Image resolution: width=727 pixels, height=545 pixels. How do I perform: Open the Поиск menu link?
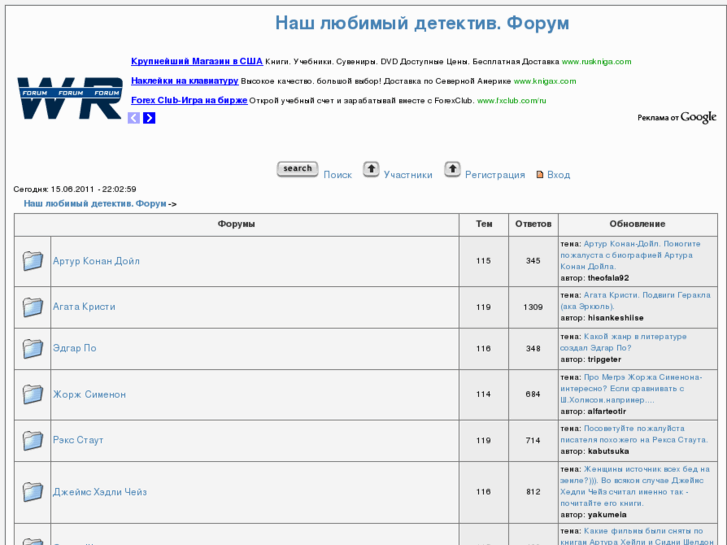tap(337, 174)
